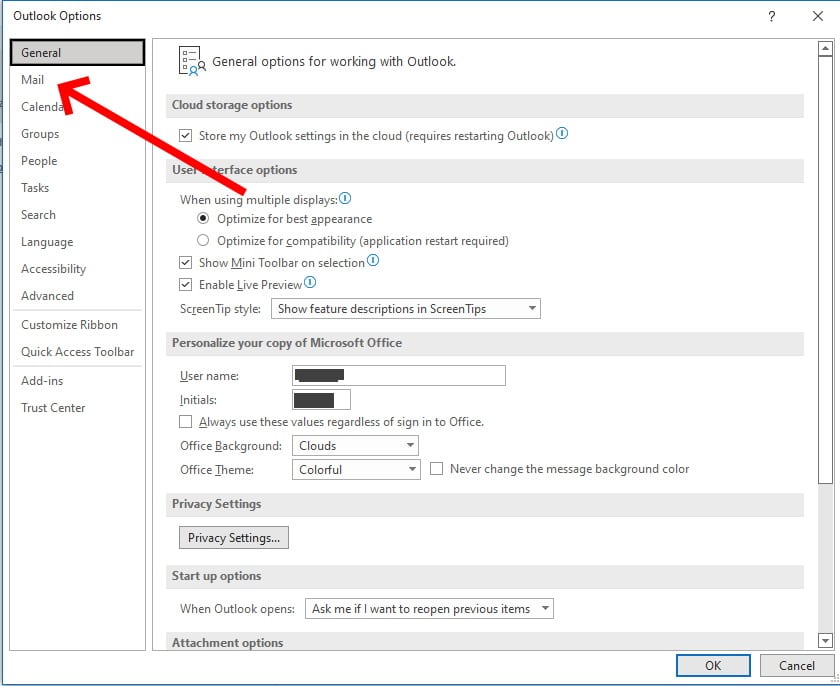Click the scrollbar up arrow

tap(825, 49)
